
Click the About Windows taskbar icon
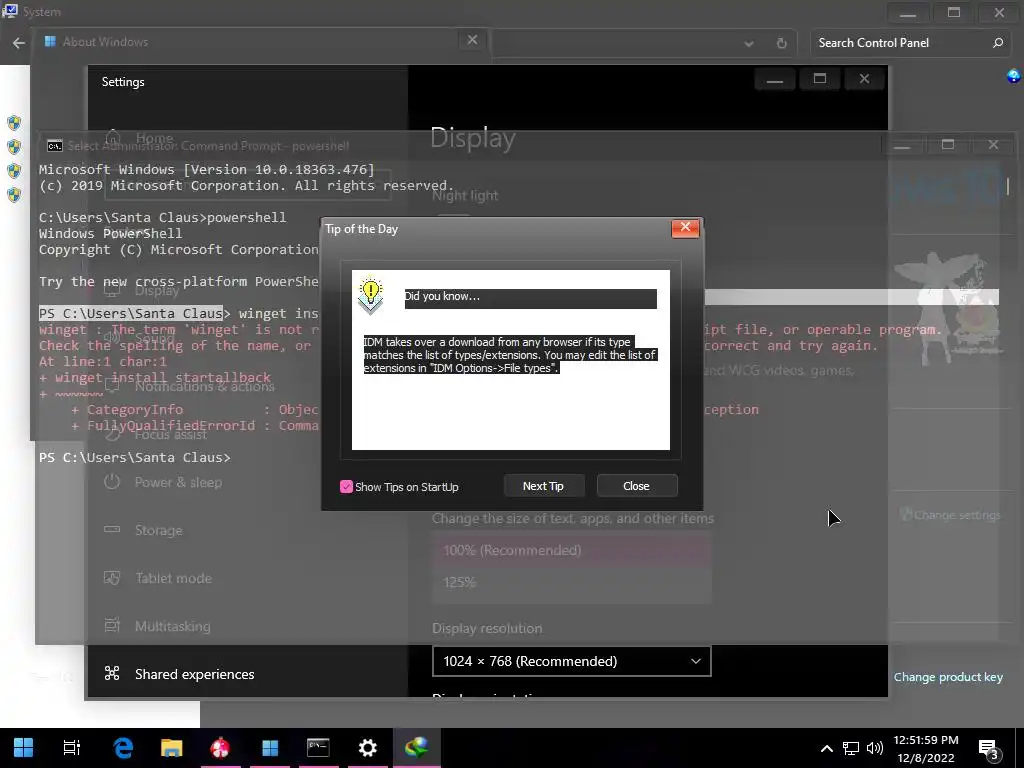click(270, 747)
